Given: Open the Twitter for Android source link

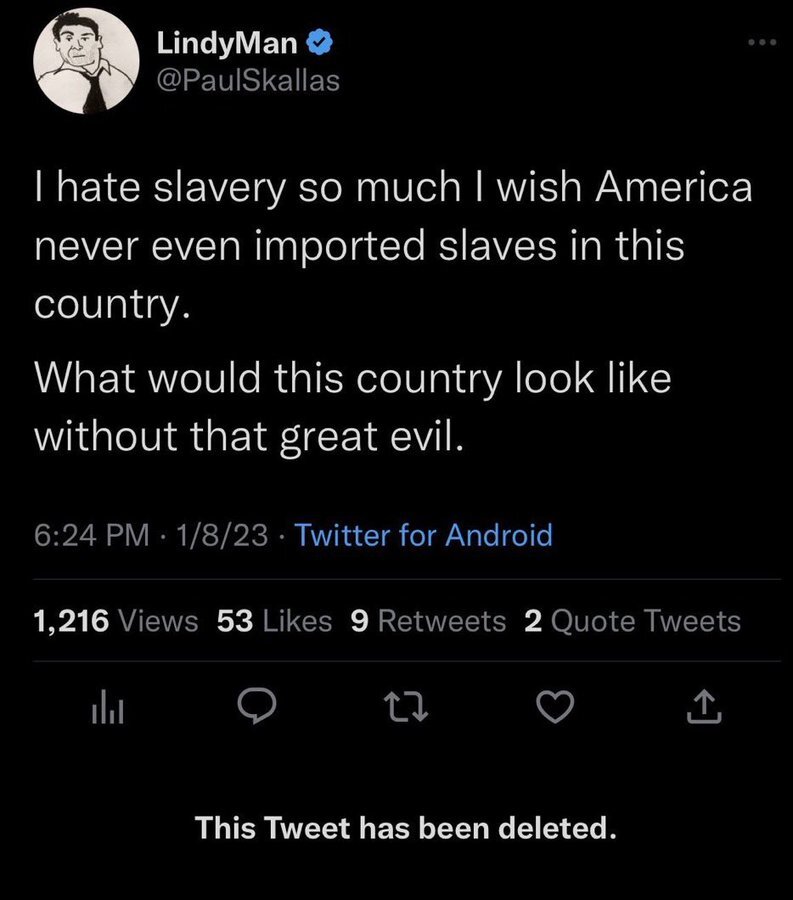Looking at the screenshot, I should pos(424,535).
